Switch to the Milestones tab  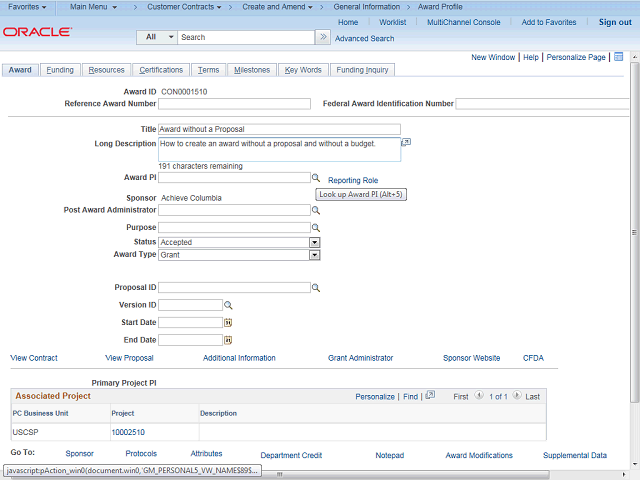252,70
